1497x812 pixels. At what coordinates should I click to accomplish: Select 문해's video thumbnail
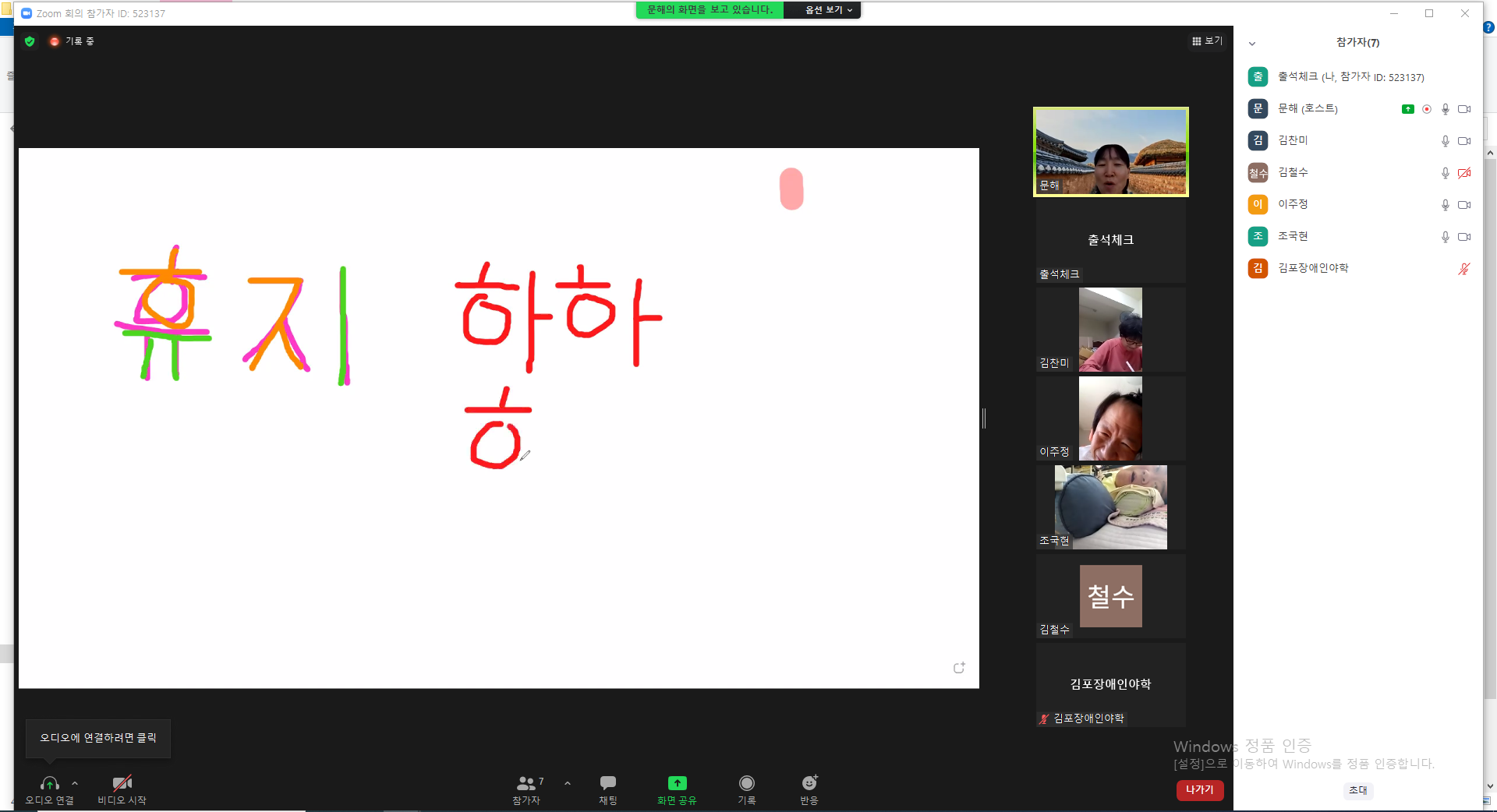1111,151
